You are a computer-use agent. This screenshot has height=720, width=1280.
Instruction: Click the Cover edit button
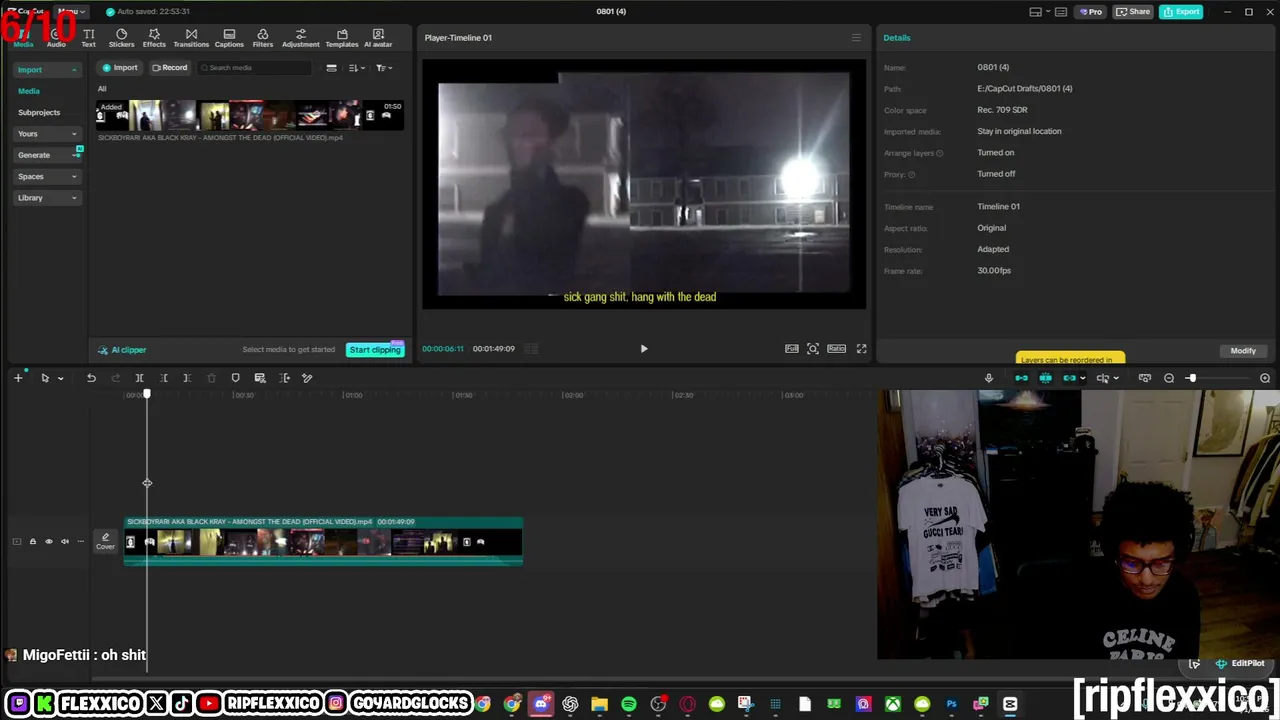click(105, 541)
